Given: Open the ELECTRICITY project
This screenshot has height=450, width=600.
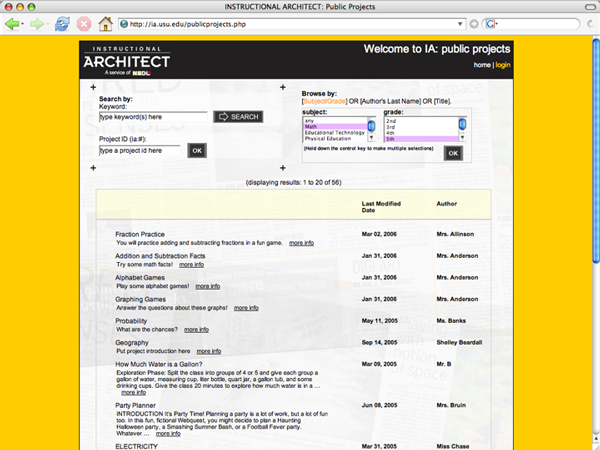Looking at the screenshot, I should point(136,447).
